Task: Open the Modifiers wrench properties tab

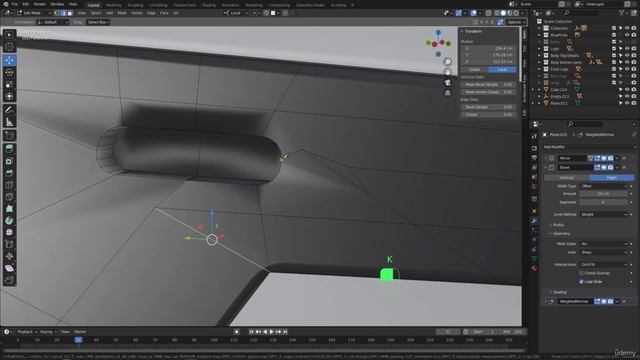Action: tap(534, 220)
